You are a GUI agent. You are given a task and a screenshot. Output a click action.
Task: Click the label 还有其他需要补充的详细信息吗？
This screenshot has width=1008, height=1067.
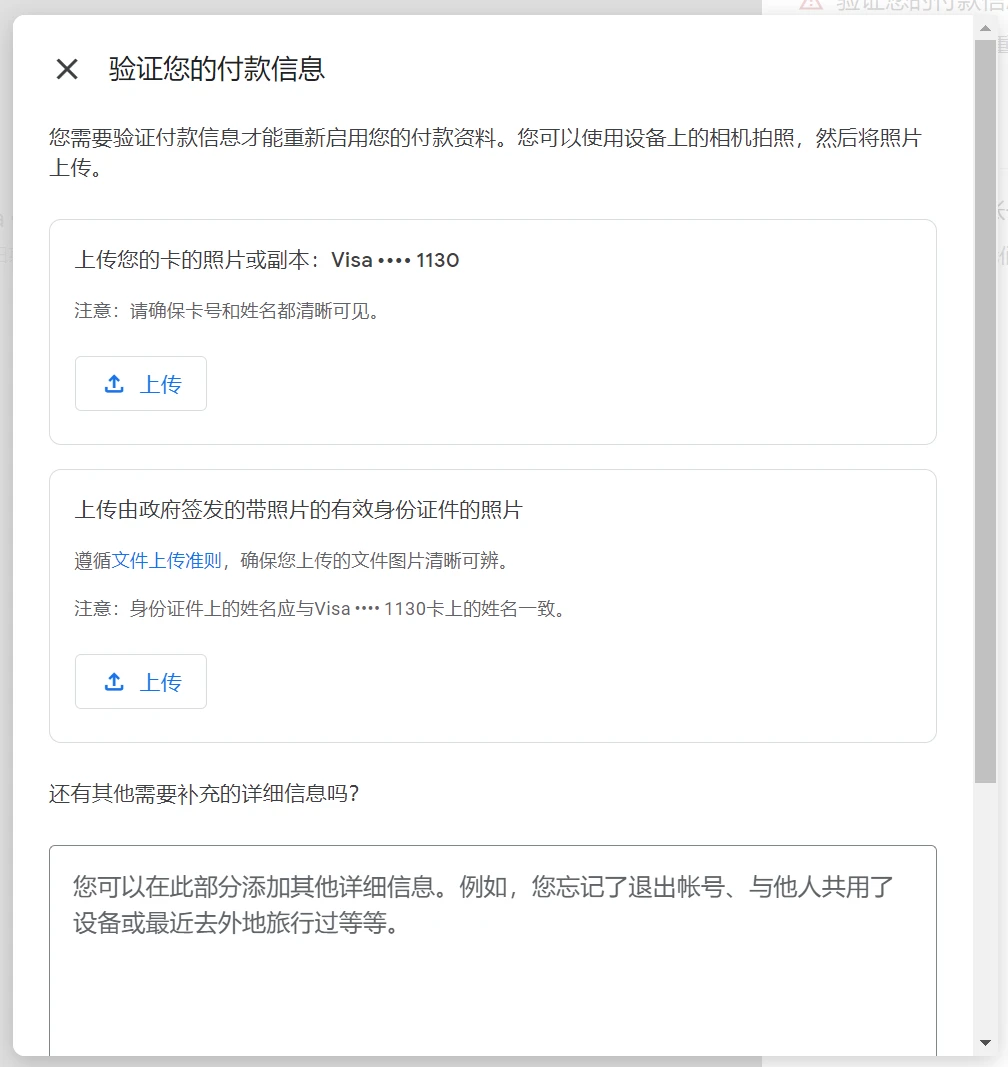click(204, 794)
